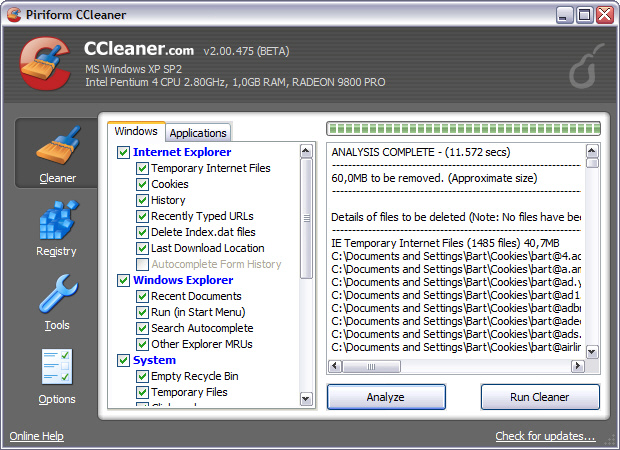Uncheck the Internet Explorer group checkbox

coord(123,152)
